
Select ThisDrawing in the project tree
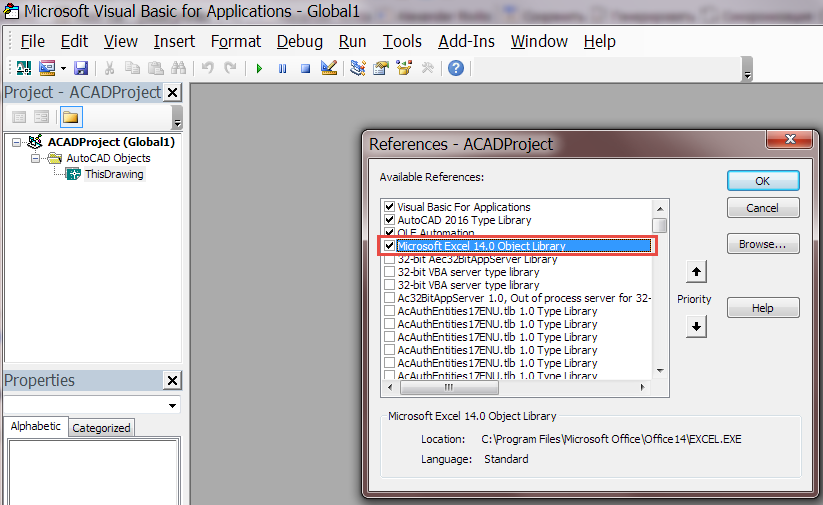pos(114,174)
